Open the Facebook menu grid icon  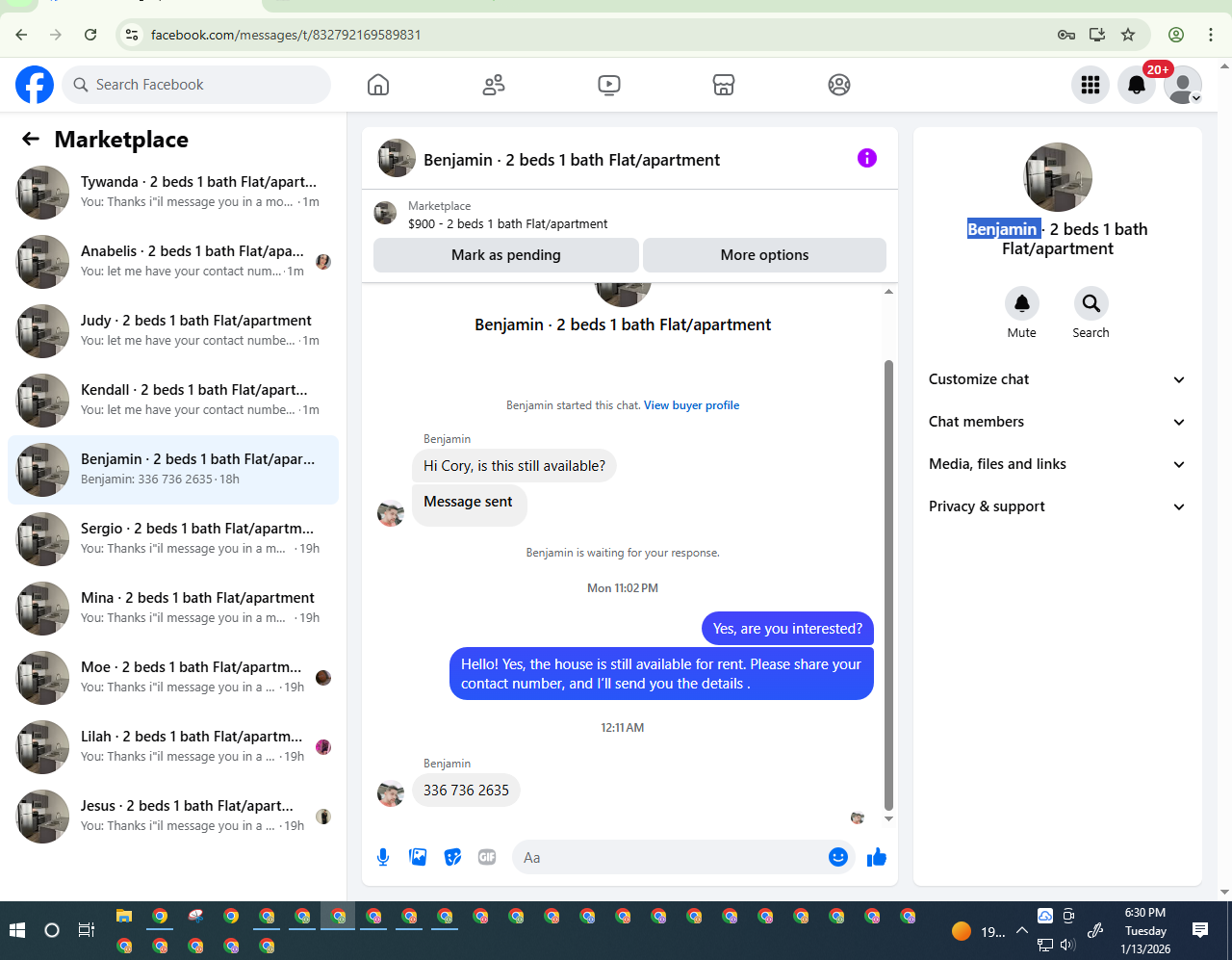(x=1091, y=85)
